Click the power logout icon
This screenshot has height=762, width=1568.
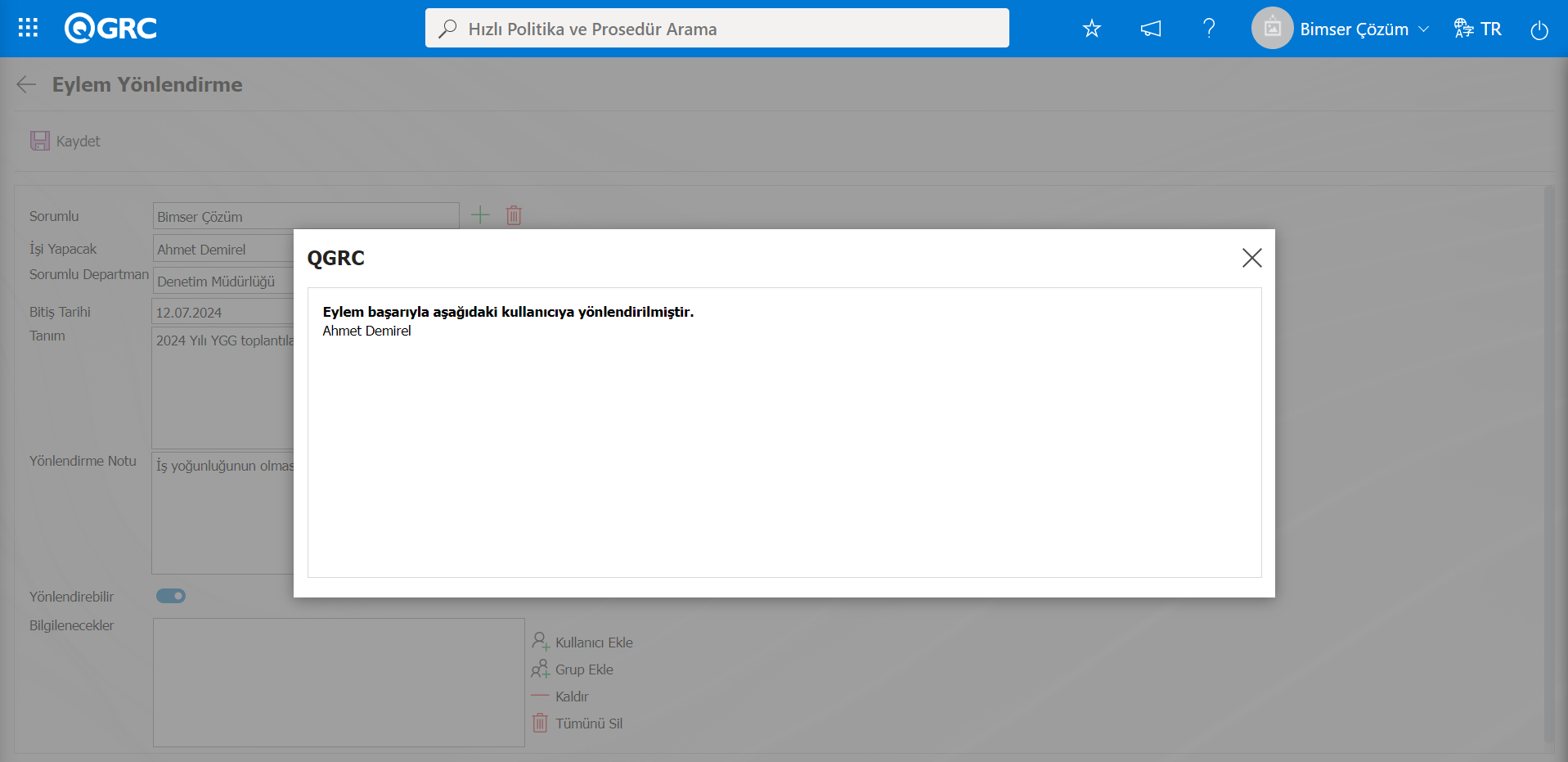[x=1539, y=29]
